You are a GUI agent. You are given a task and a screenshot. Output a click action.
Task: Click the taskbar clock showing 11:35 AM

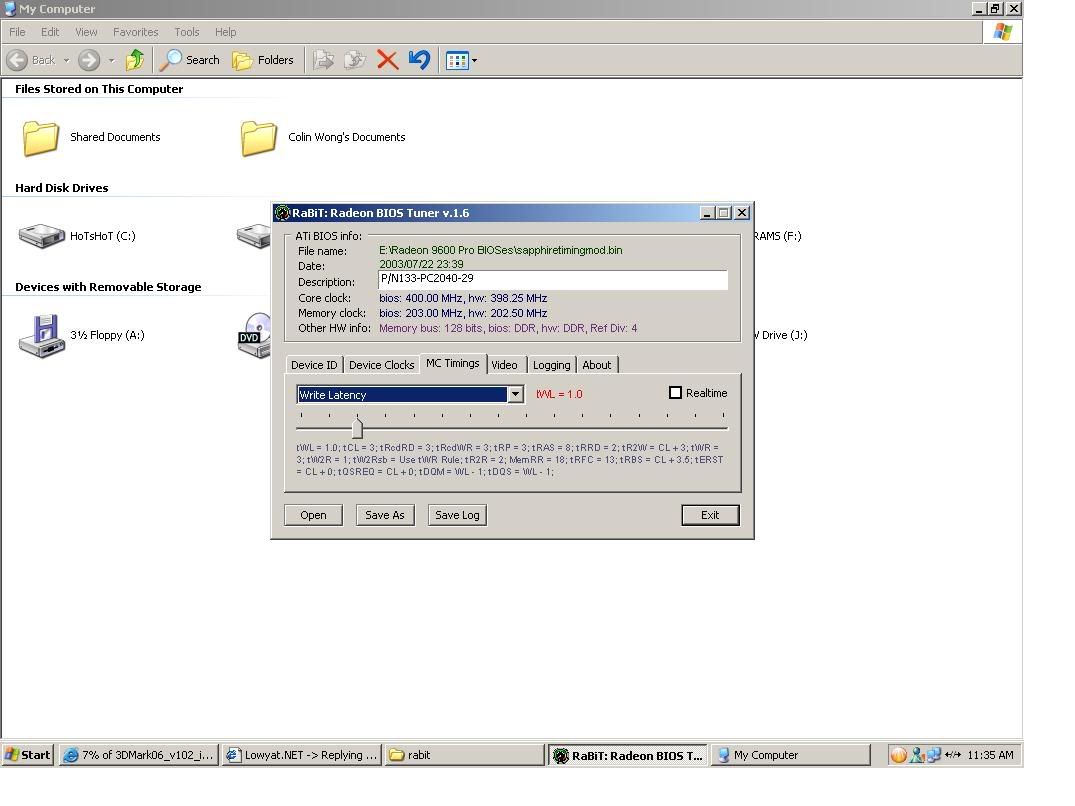(990, 755)
